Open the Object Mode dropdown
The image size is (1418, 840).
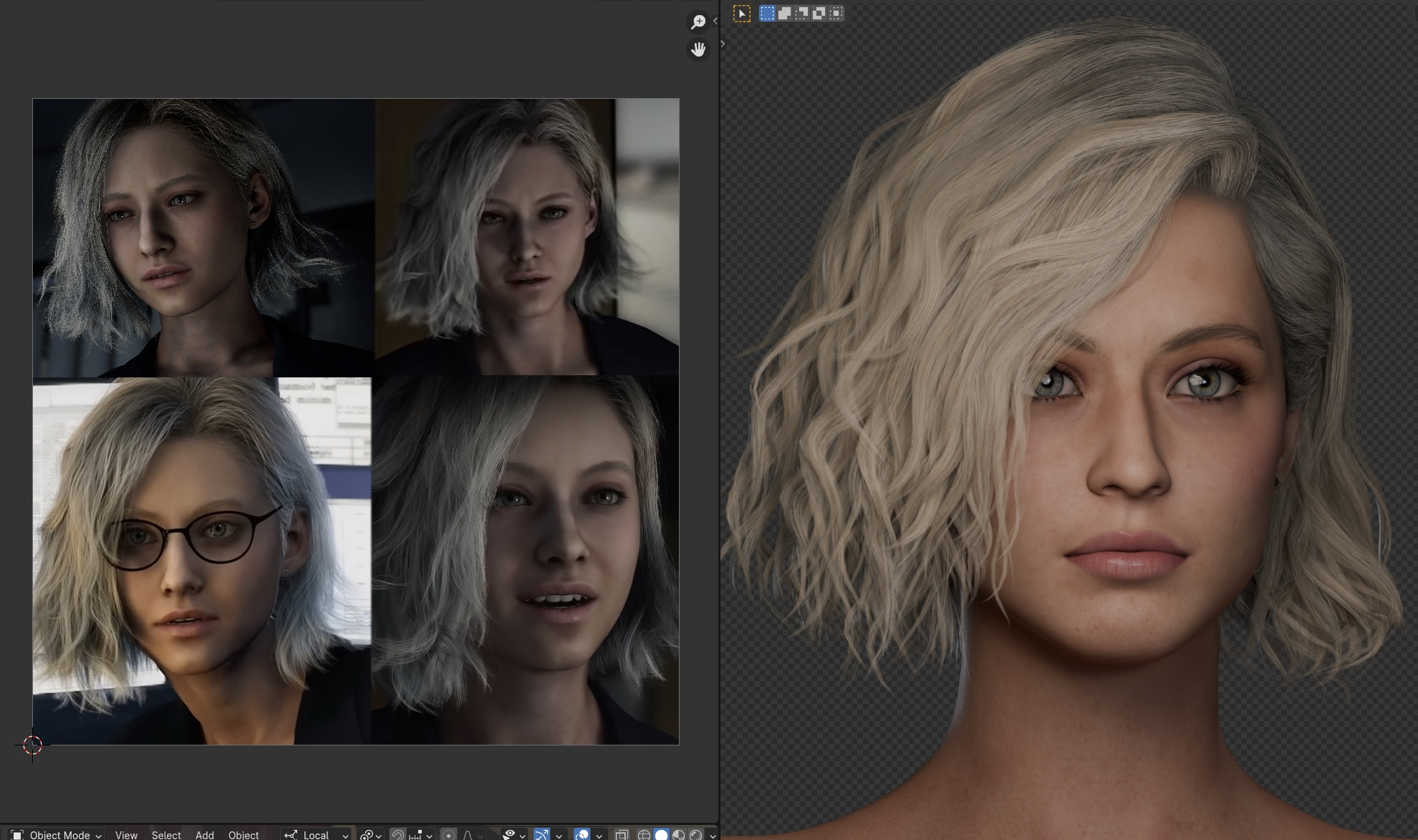coord(56,835)
